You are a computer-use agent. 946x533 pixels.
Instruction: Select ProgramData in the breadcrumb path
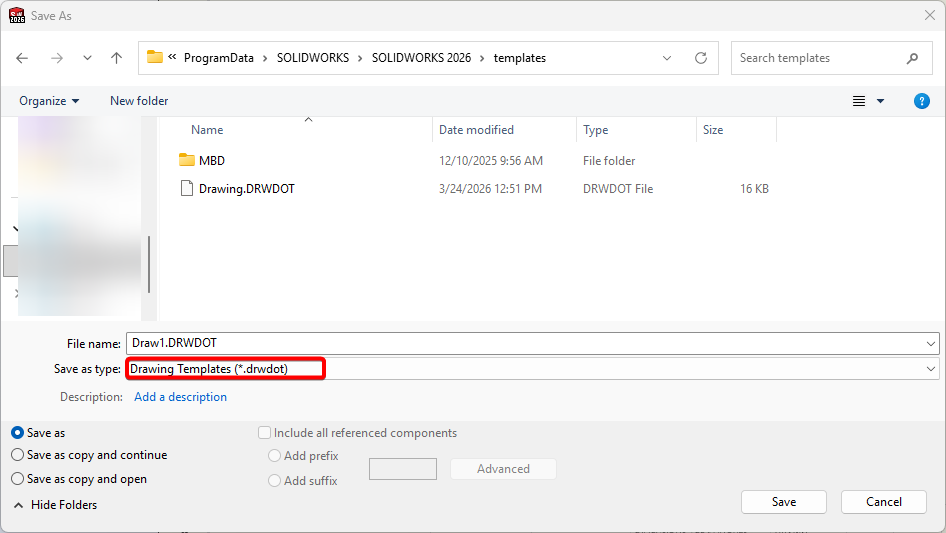[x=218, y=58]
